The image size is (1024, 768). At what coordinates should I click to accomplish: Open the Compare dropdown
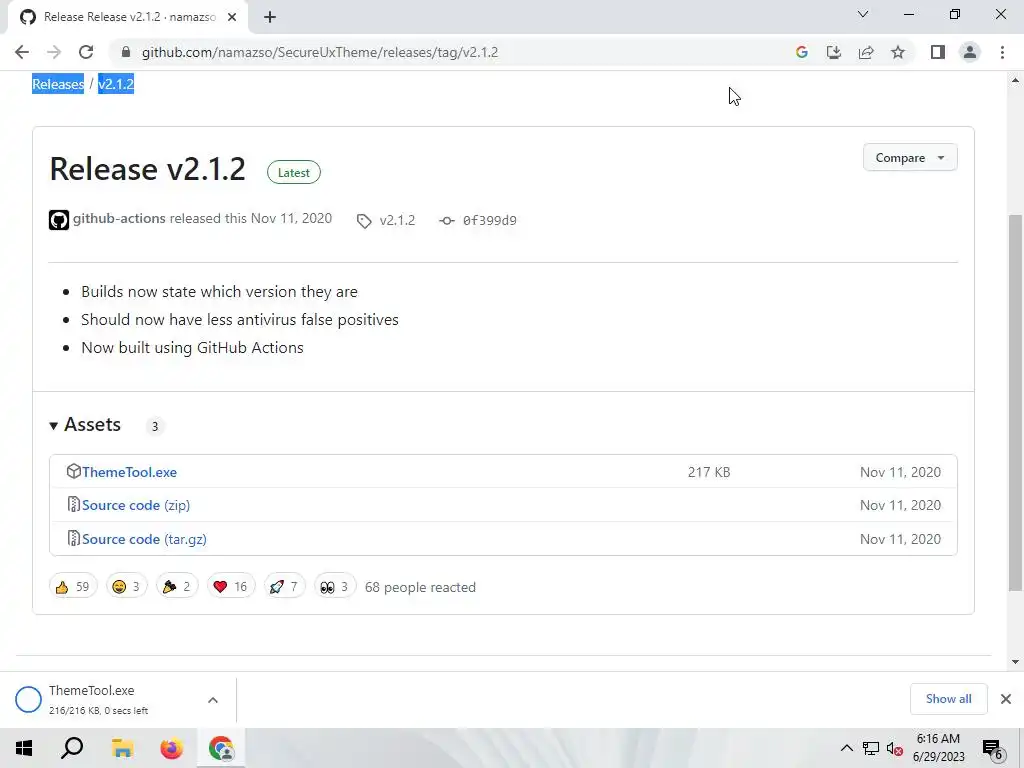coord(910,157)
